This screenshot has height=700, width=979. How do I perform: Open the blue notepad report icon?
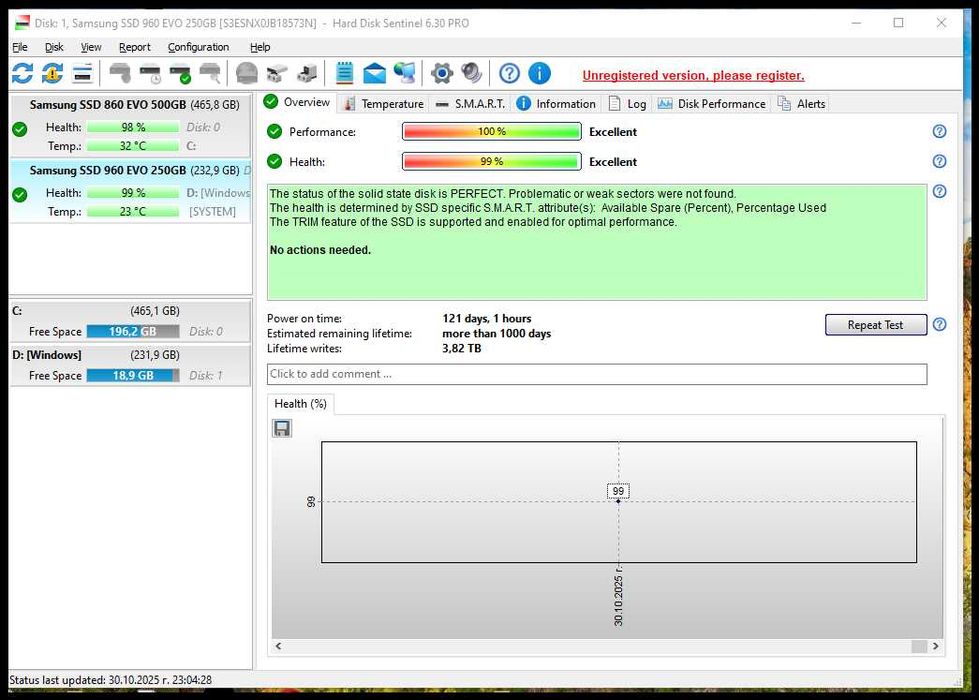pyautogui.click(x=344, y=74)
